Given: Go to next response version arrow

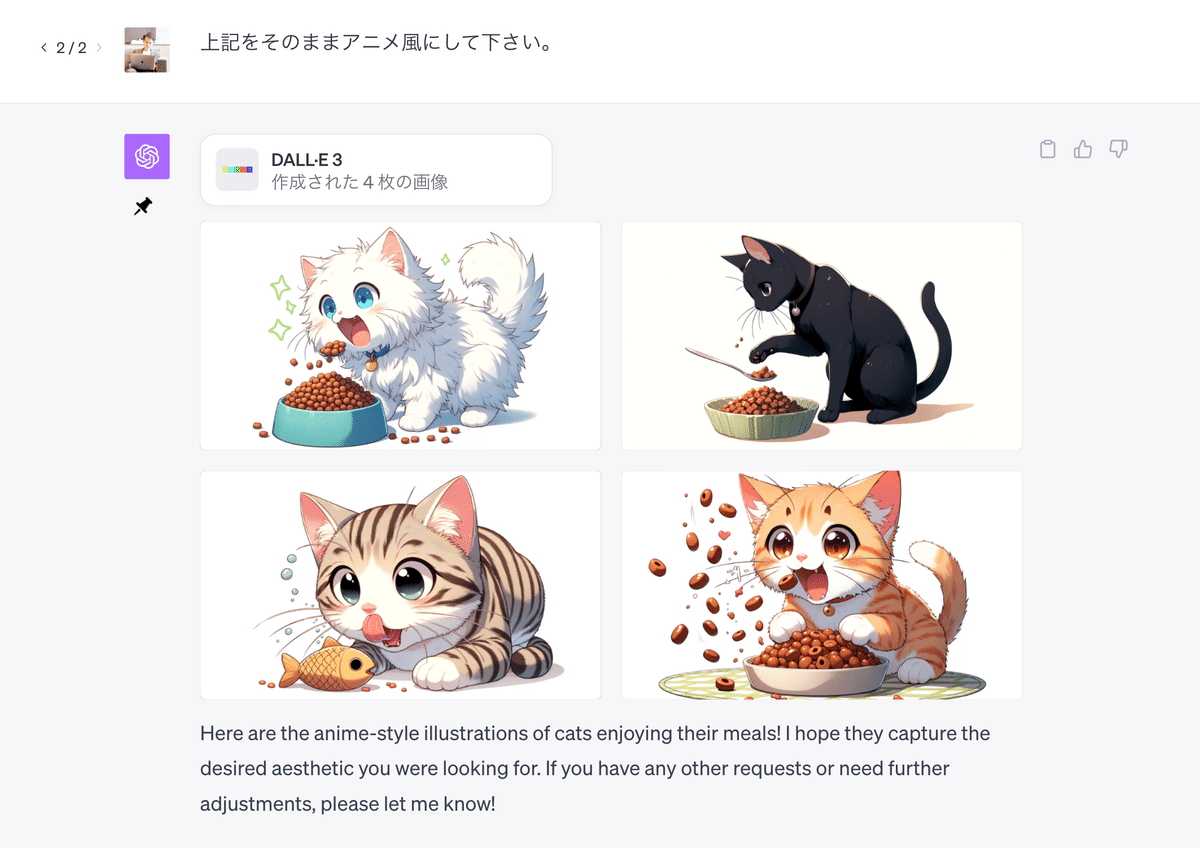Looking at the screenshot, I should click(x=99, y=48).
